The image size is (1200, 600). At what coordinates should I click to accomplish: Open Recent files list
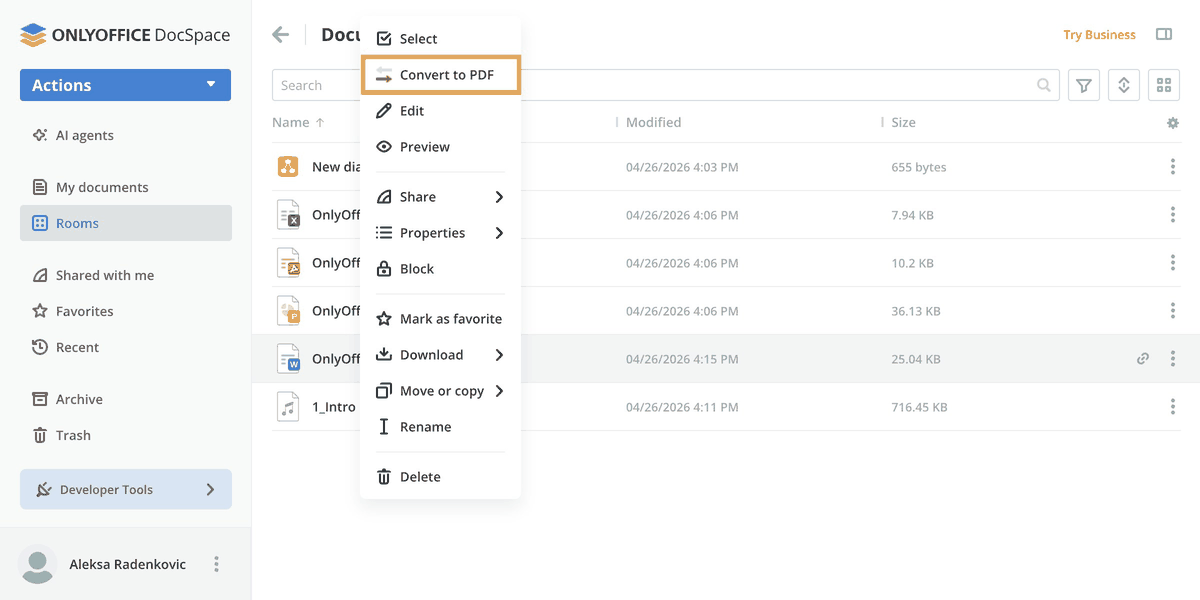[x=66, y=347]
